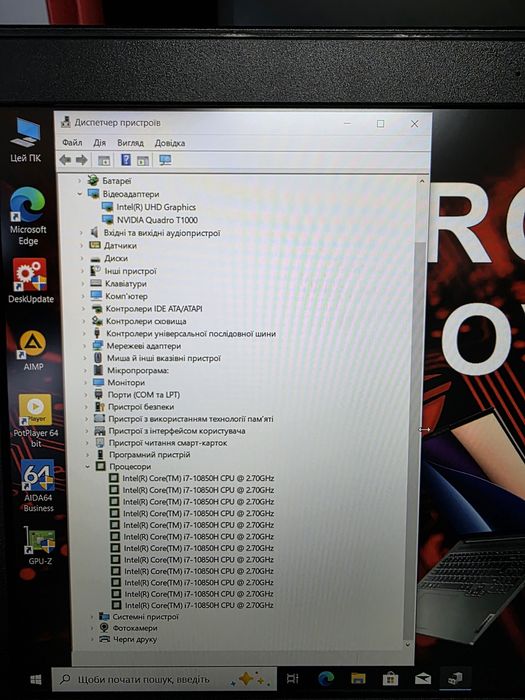Select the first i7-10850H CPU entry

click(x=198, y=478)
